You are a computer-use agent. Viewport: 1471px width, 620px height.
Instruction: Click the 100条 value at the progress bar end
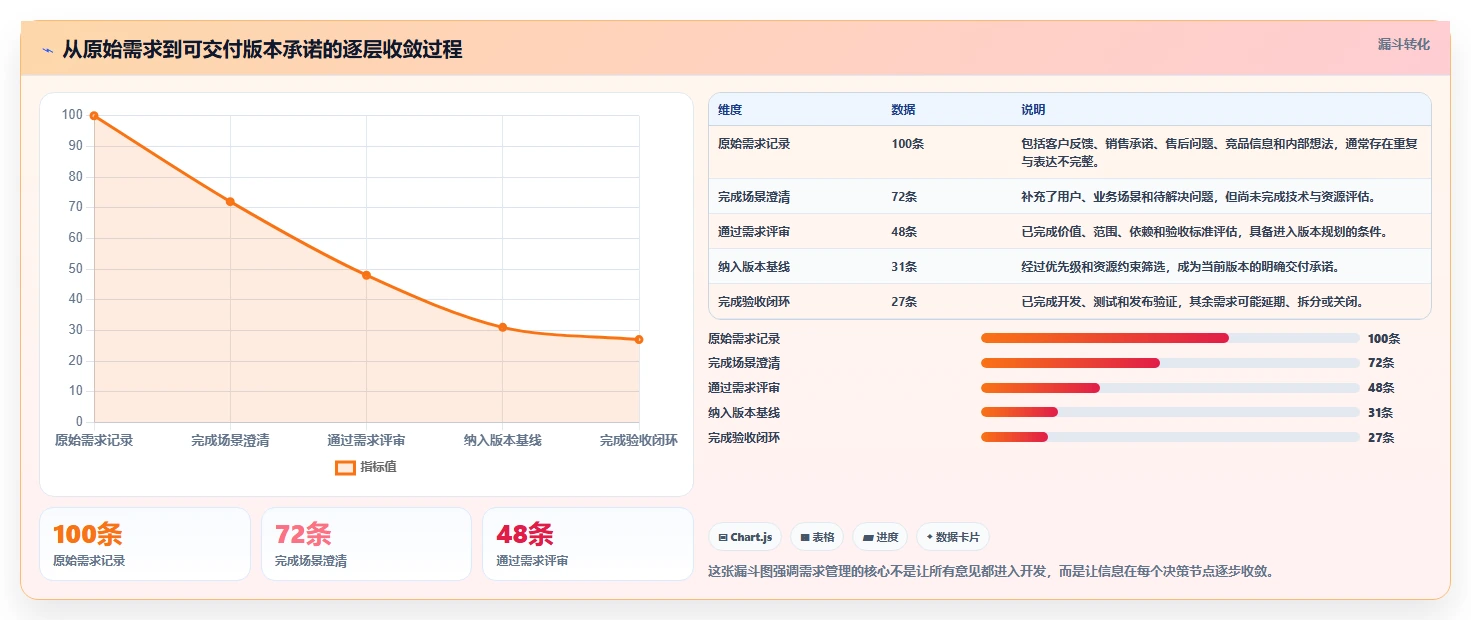(1384, 339)
